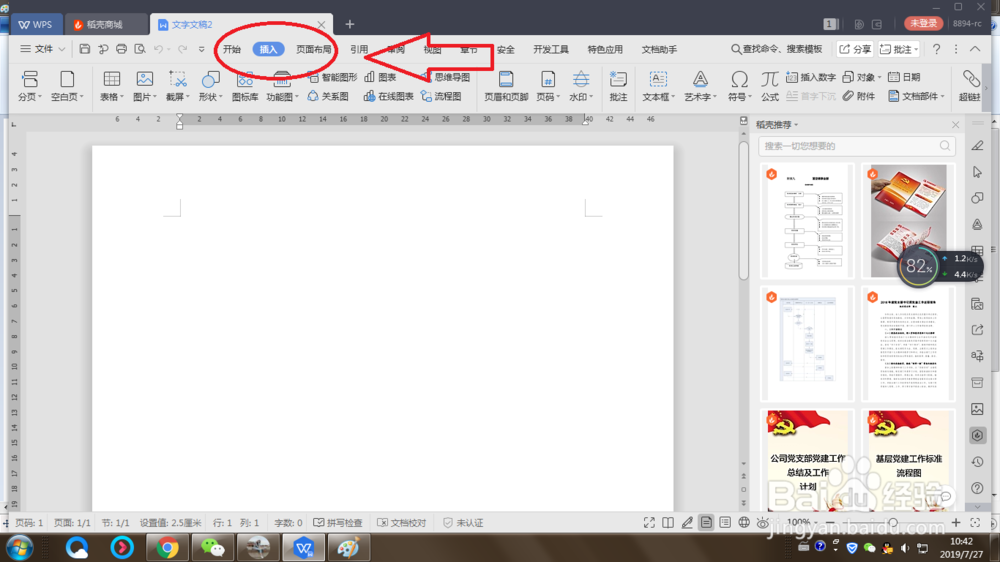1000x562 pixels.
Task: Open the Document Assistant (文档助手) tab
Action: point(659,49)
